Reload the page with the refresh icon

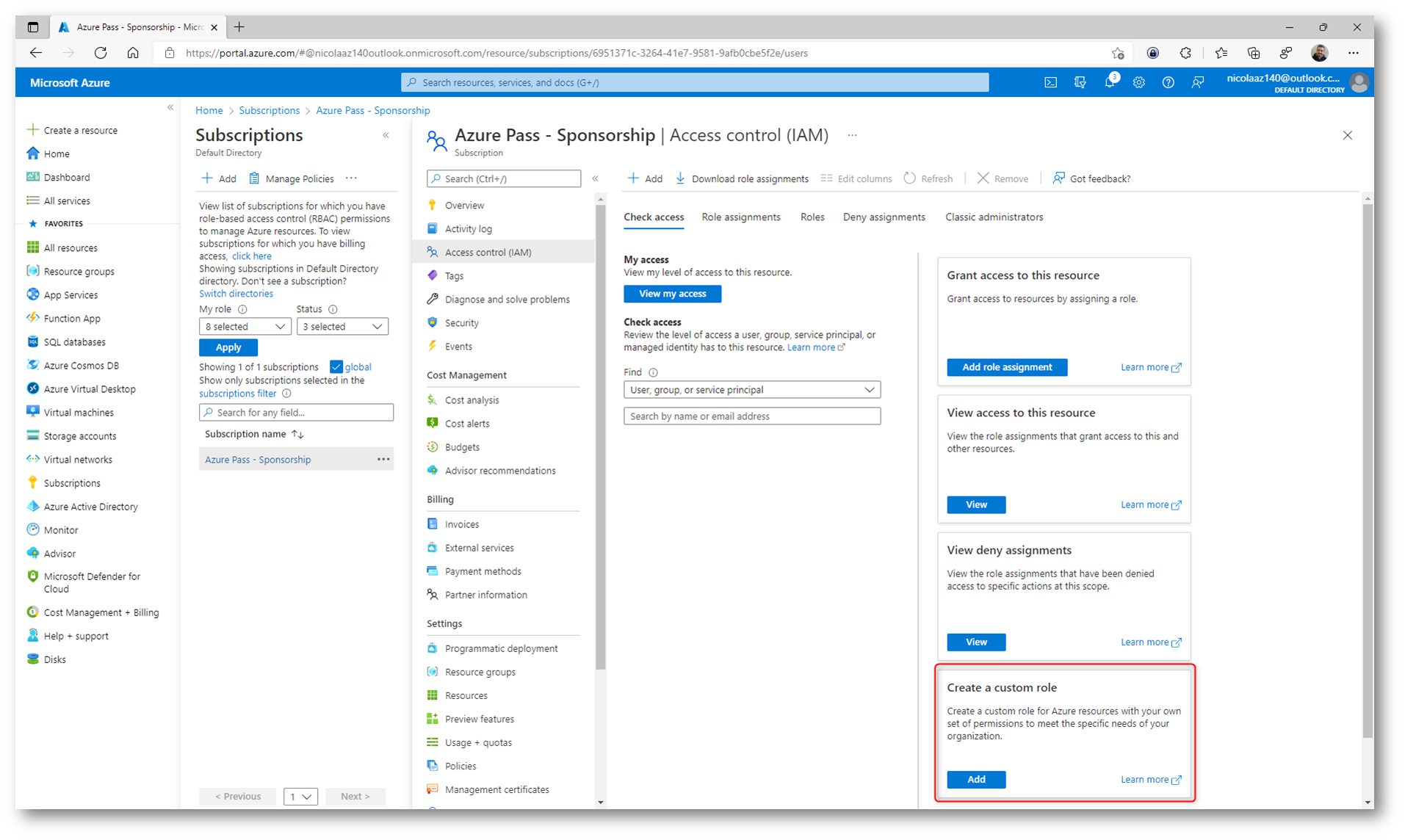(101, 53)
